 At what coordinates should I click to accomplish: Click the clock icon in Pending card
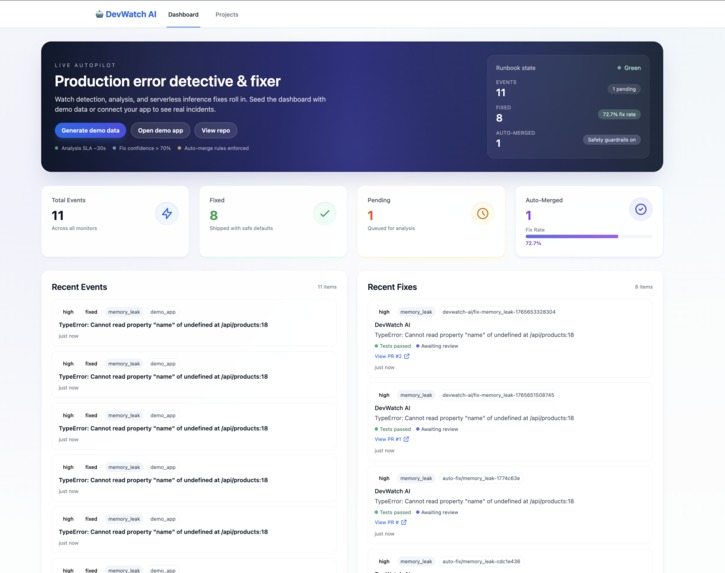483,213
